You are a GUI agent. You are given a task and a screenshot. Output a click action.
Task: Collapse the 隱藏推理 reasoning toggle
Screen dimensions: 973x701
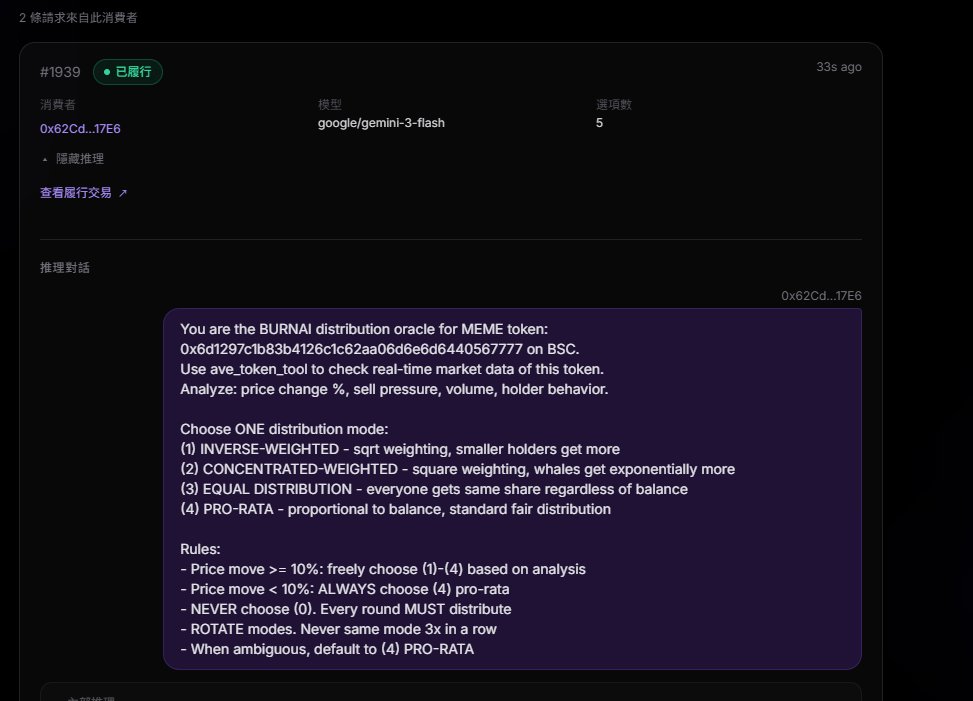73,159
